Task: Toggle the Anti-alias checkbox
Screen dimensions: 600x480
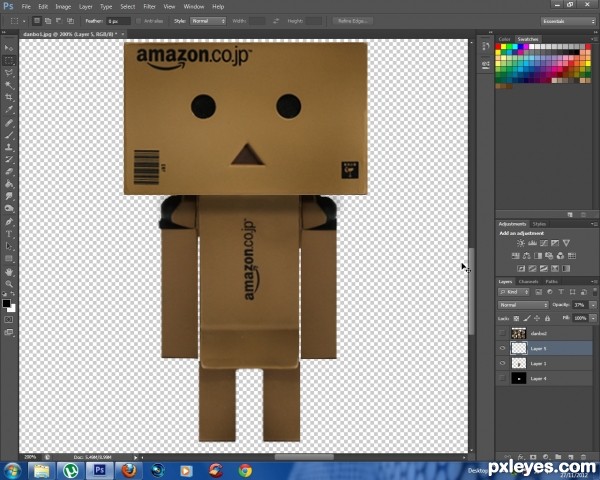Action: point(139,21)
